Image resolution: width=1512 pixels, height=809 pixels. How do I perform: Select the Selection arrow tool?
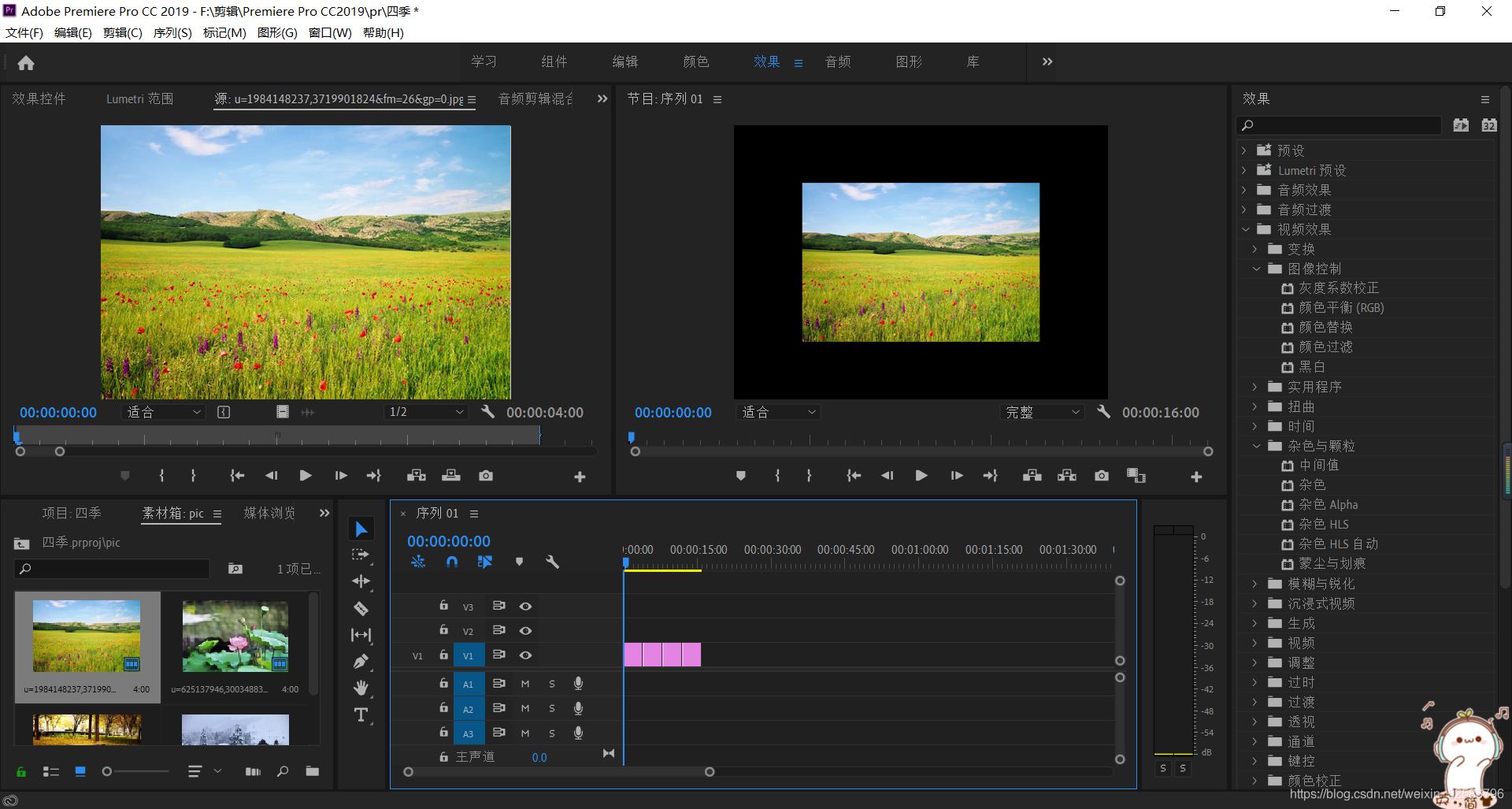(361, 529)
